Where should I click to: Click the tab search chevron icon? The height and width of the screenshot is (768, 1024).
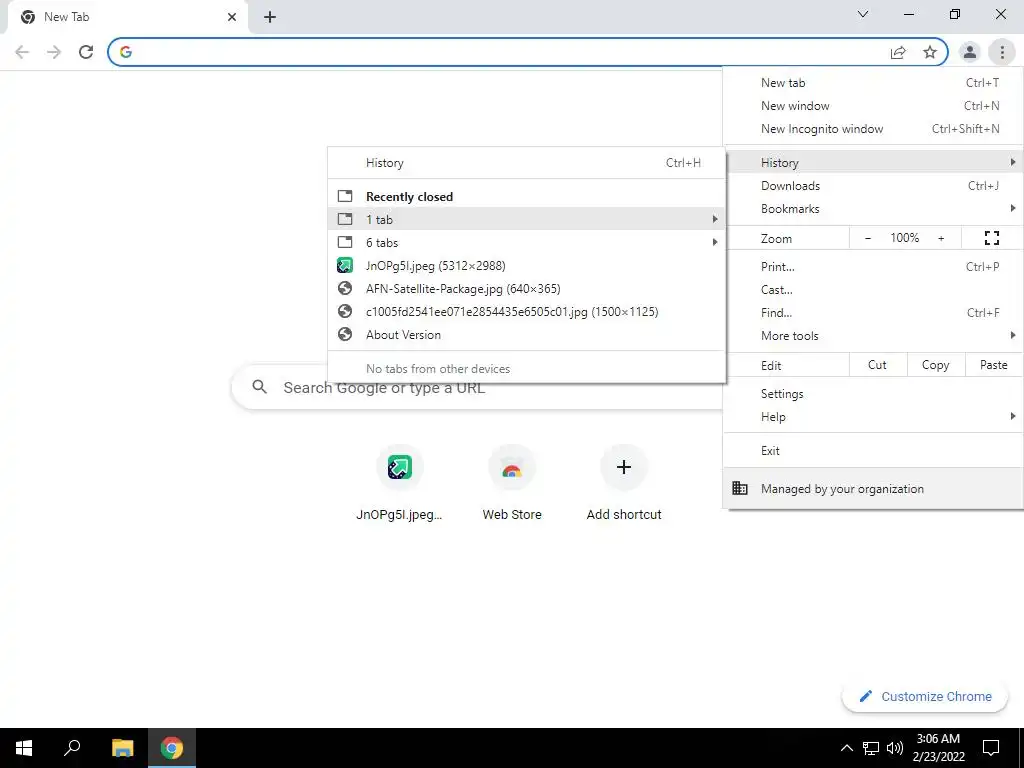click(863, 14)
